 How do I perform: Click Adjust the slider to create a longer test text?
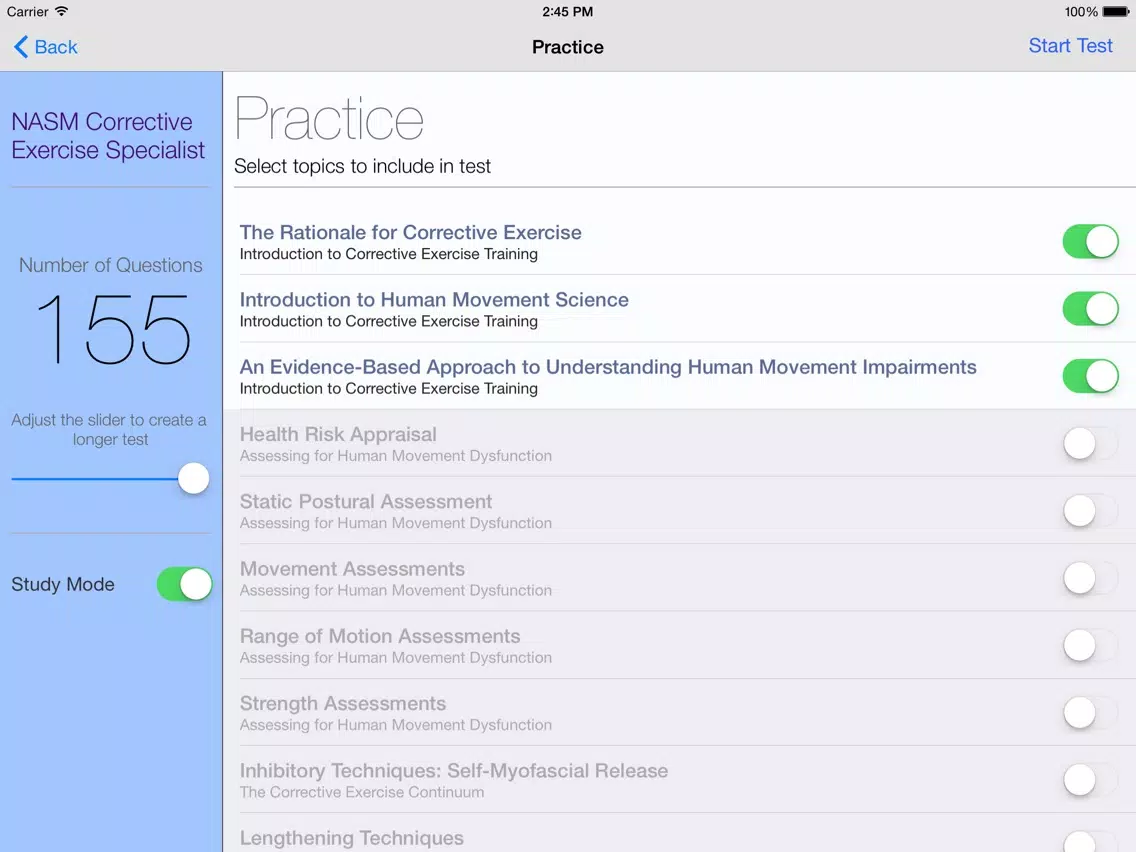[109, 430]
